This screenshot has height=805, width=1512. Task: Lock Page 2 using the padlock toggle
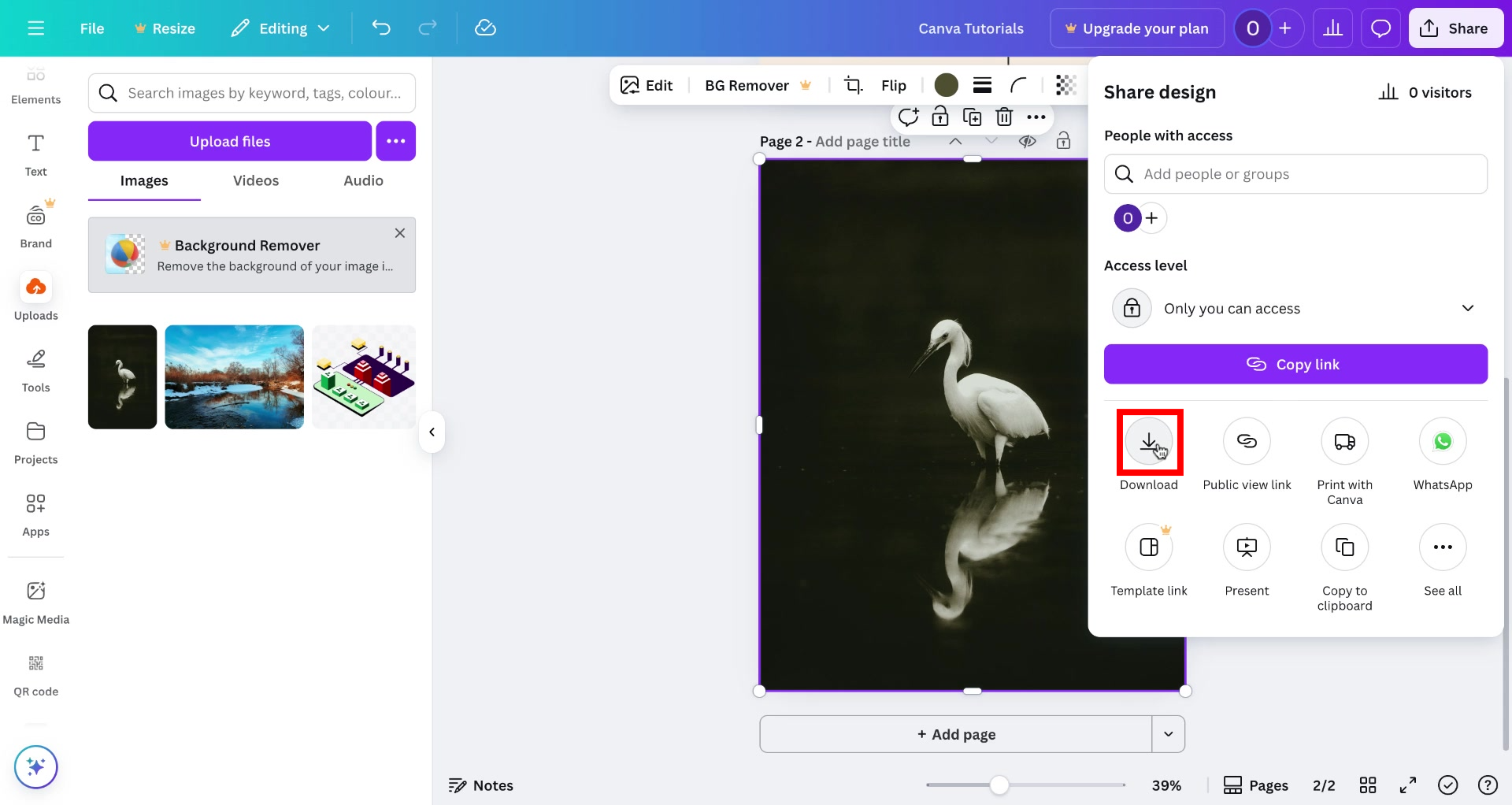tap(1064, 141)
